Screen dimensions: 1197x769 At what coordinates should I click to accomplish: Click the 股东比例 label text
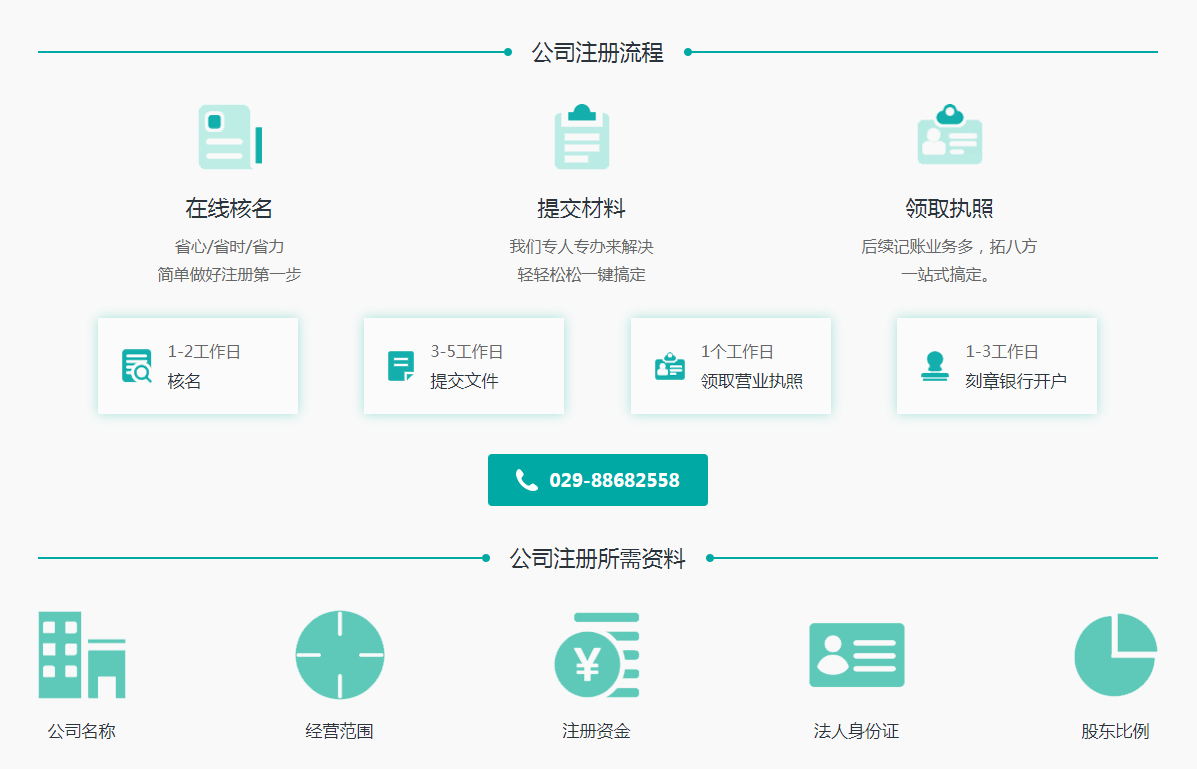coord(1115,731)
